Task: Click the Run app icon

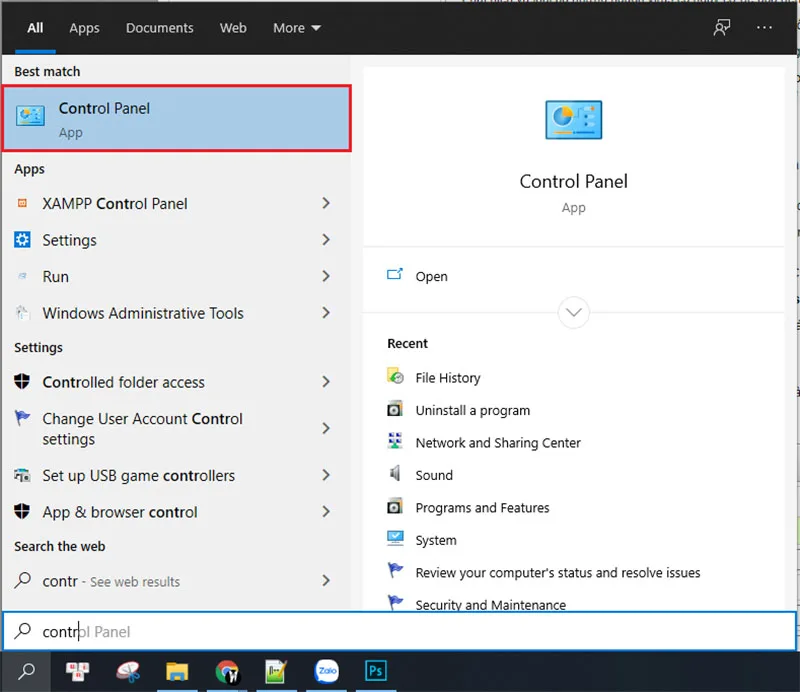Action: [22, 276]
